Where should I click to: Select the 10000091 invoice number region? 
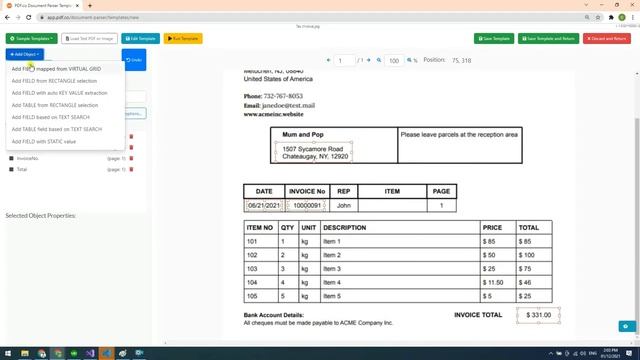[307, 206]
